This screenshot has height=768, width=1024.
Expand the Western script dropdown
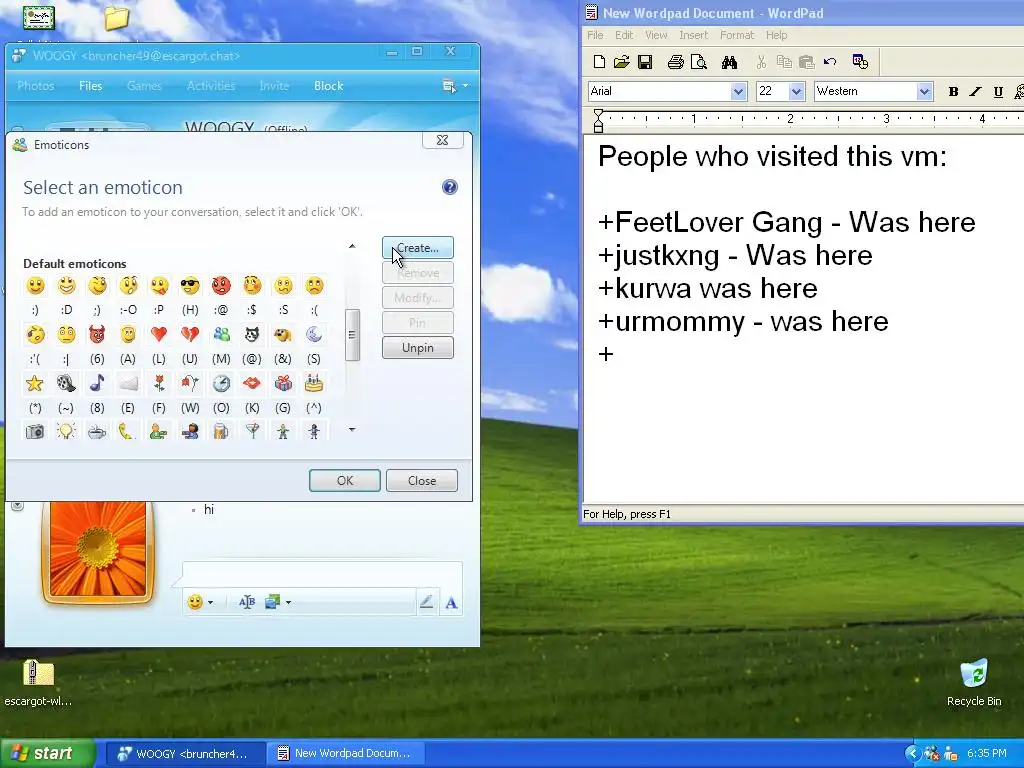click(x=924, y=91)
